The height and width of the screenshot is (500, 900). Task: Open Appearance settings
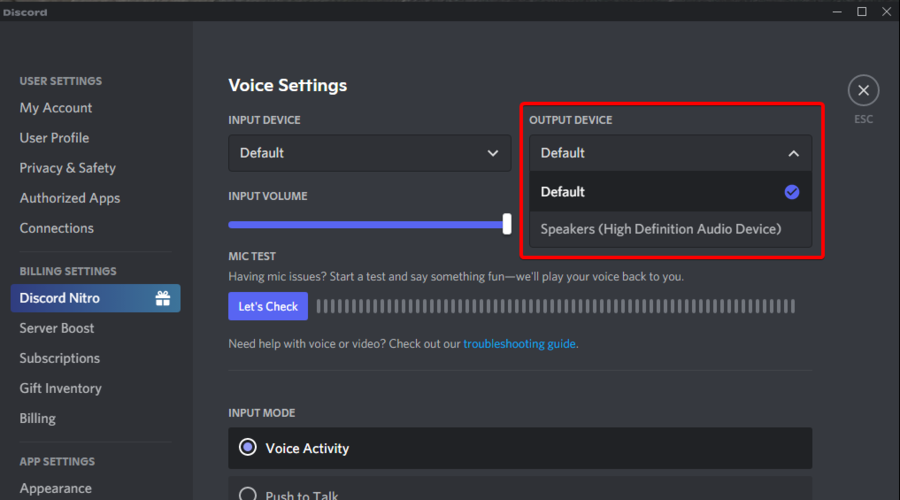56,489
